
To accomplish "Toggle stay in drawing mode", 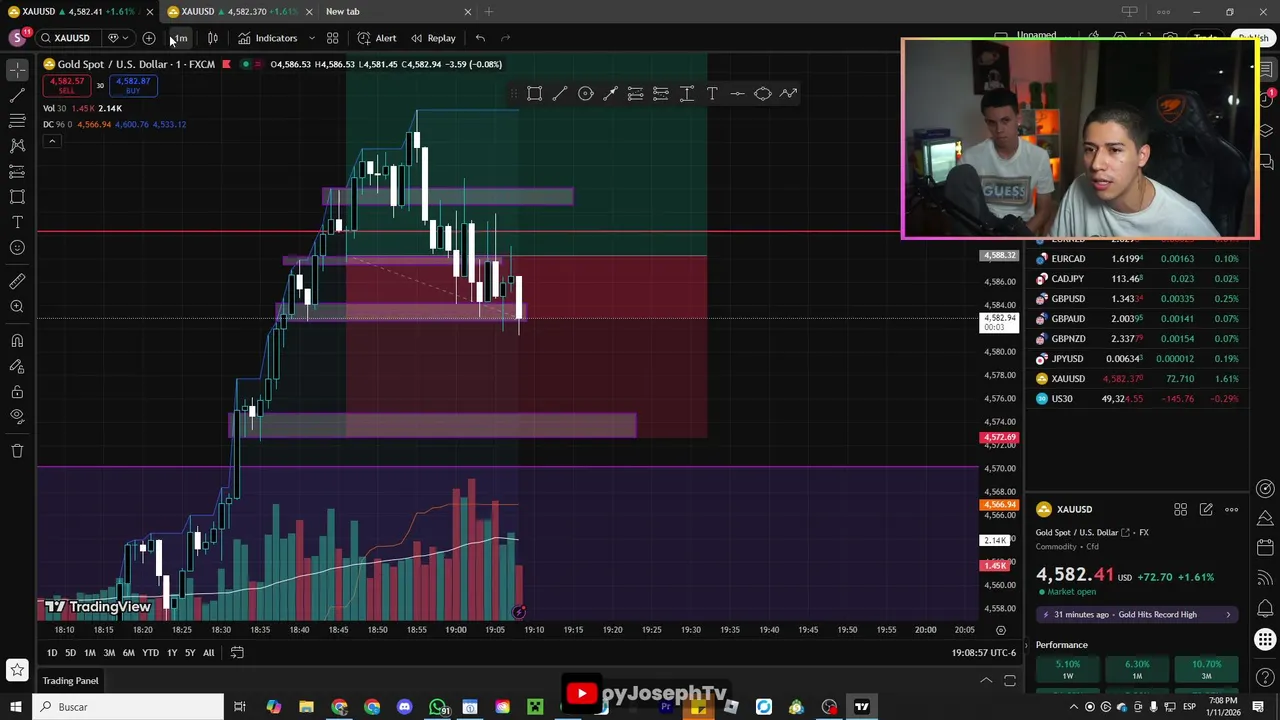I will (x=17, y=366).
